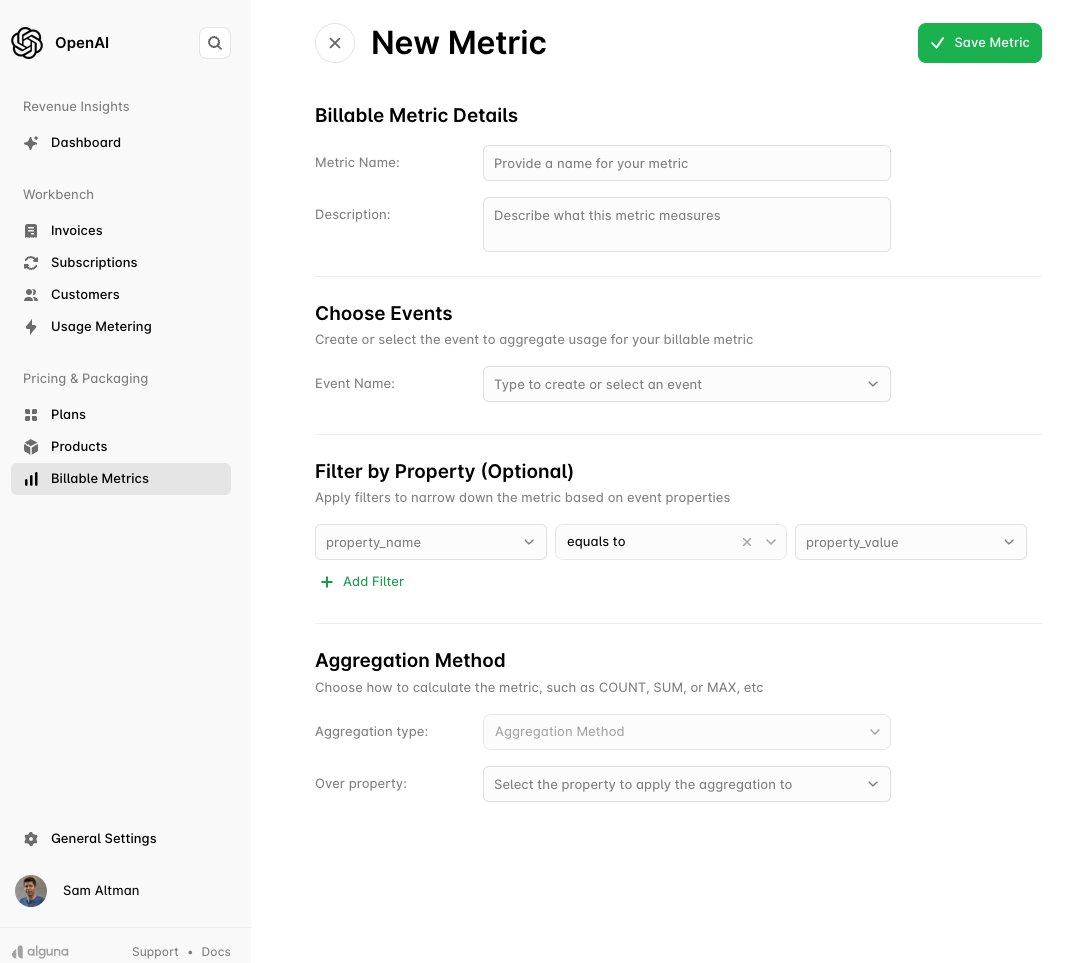Open the Over property dropdown

click(x=686, y=785)
